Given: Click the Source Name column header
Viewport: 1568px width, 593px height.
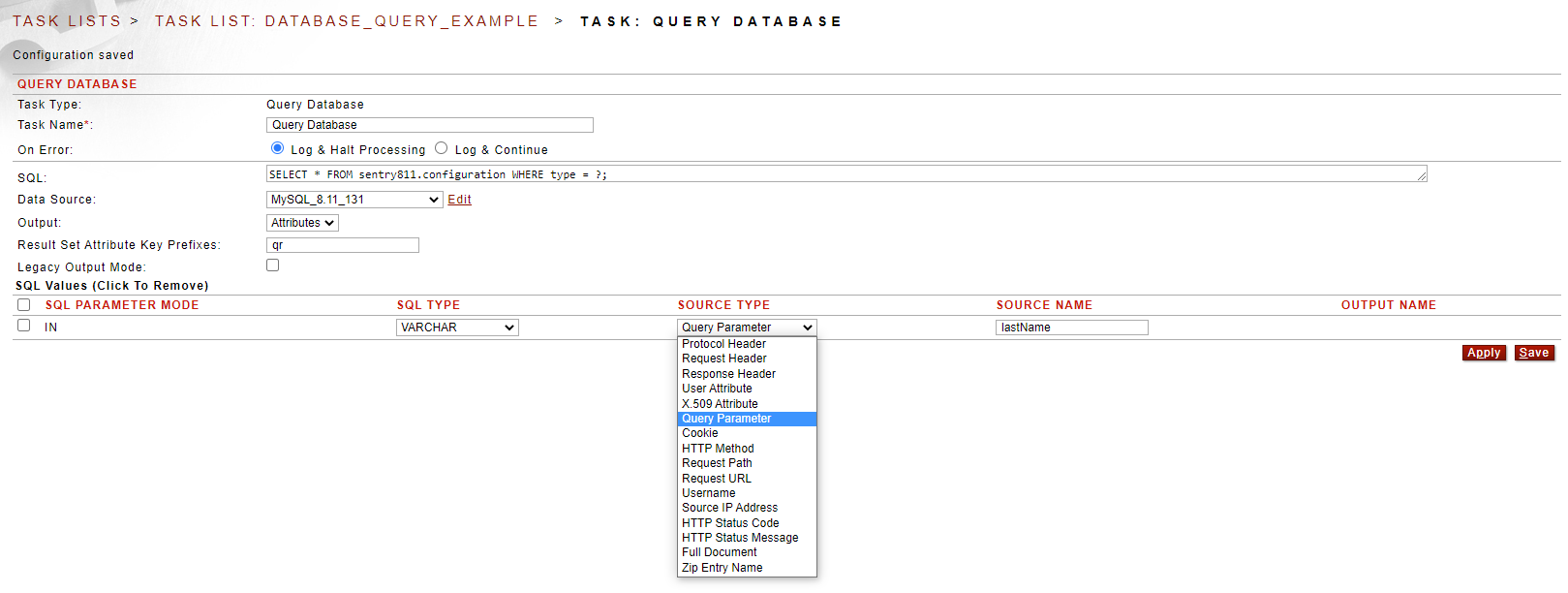Looking at the screenshot, I should click(x=1044, y=305).
